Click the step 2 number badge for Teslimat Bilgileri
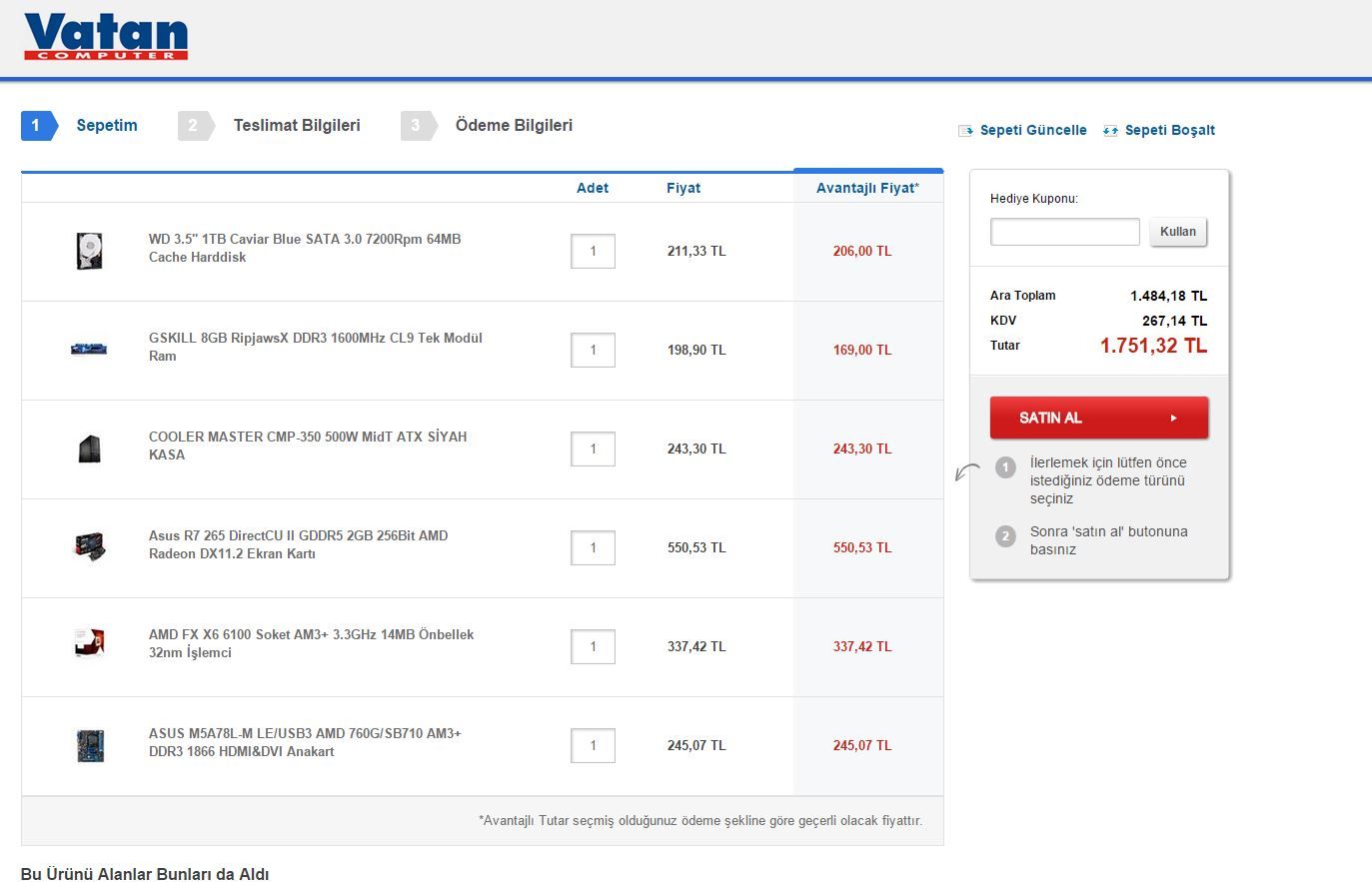This screenshot has height=882, width=1372. pyautogui.click(x=197, y=125)
